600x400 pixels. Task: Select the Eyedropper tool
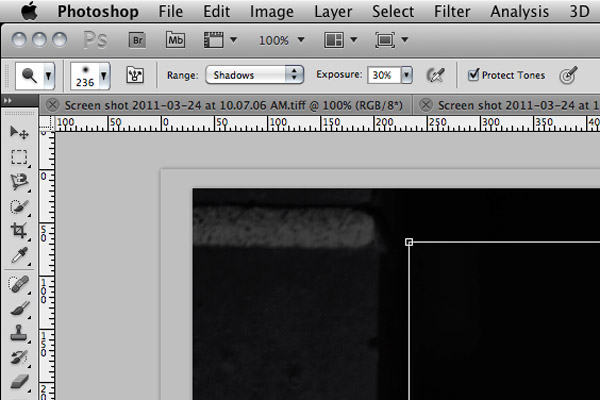(x=19, y=255)
